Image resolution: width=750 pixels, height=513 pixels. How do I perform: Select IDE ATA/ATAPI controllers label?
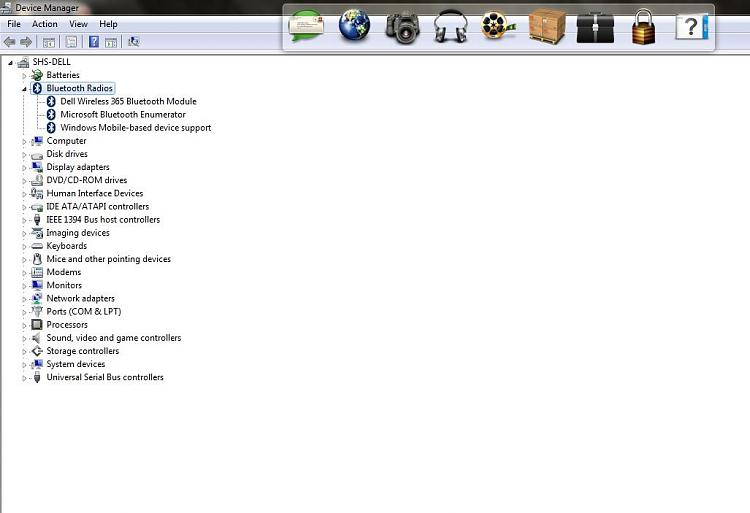98,207
